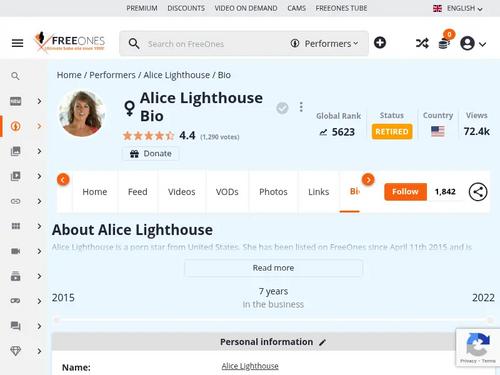The height and width of the screenshot is (375, 500).
Task: Expand the account menu chevron
Action: (x=482, y=44)
